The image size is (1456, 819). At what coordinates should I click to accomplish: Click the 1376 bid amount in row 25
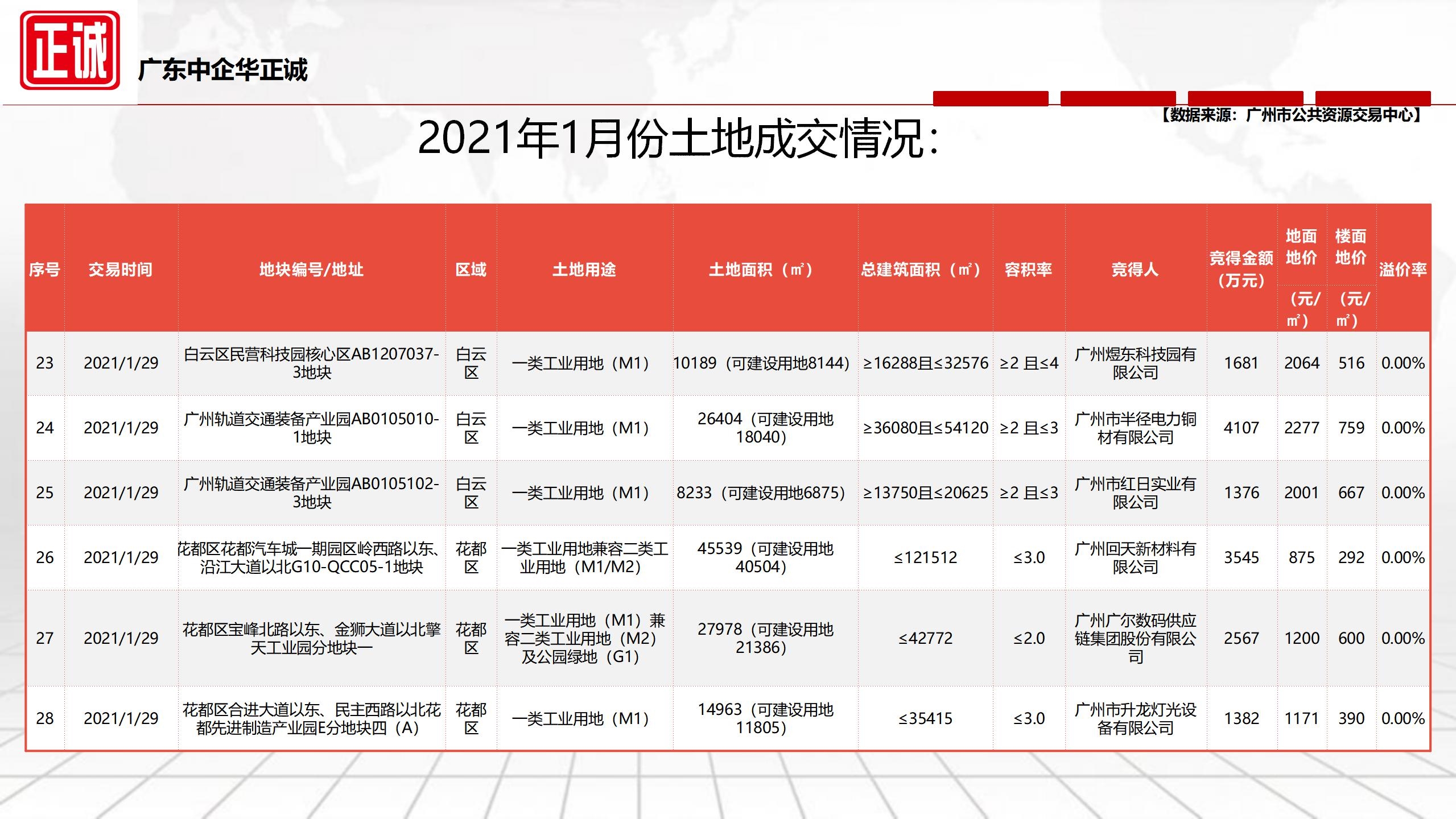click(x=1241, y=493)
